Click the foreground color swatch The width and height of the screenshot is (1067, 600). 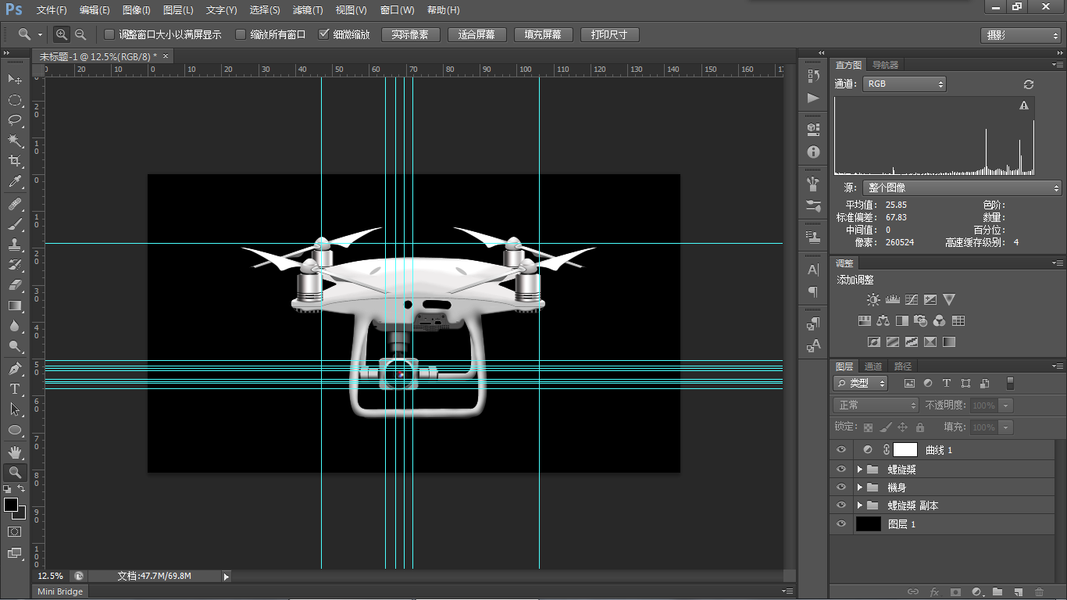tap(10, 505)
